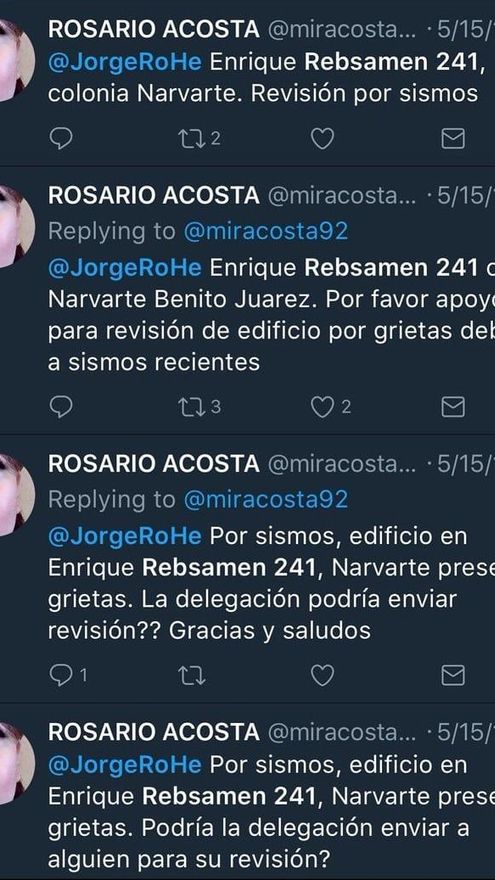Open the tweet text 'a sismos recientes'
495x880 pixels.
coord(154,362)
